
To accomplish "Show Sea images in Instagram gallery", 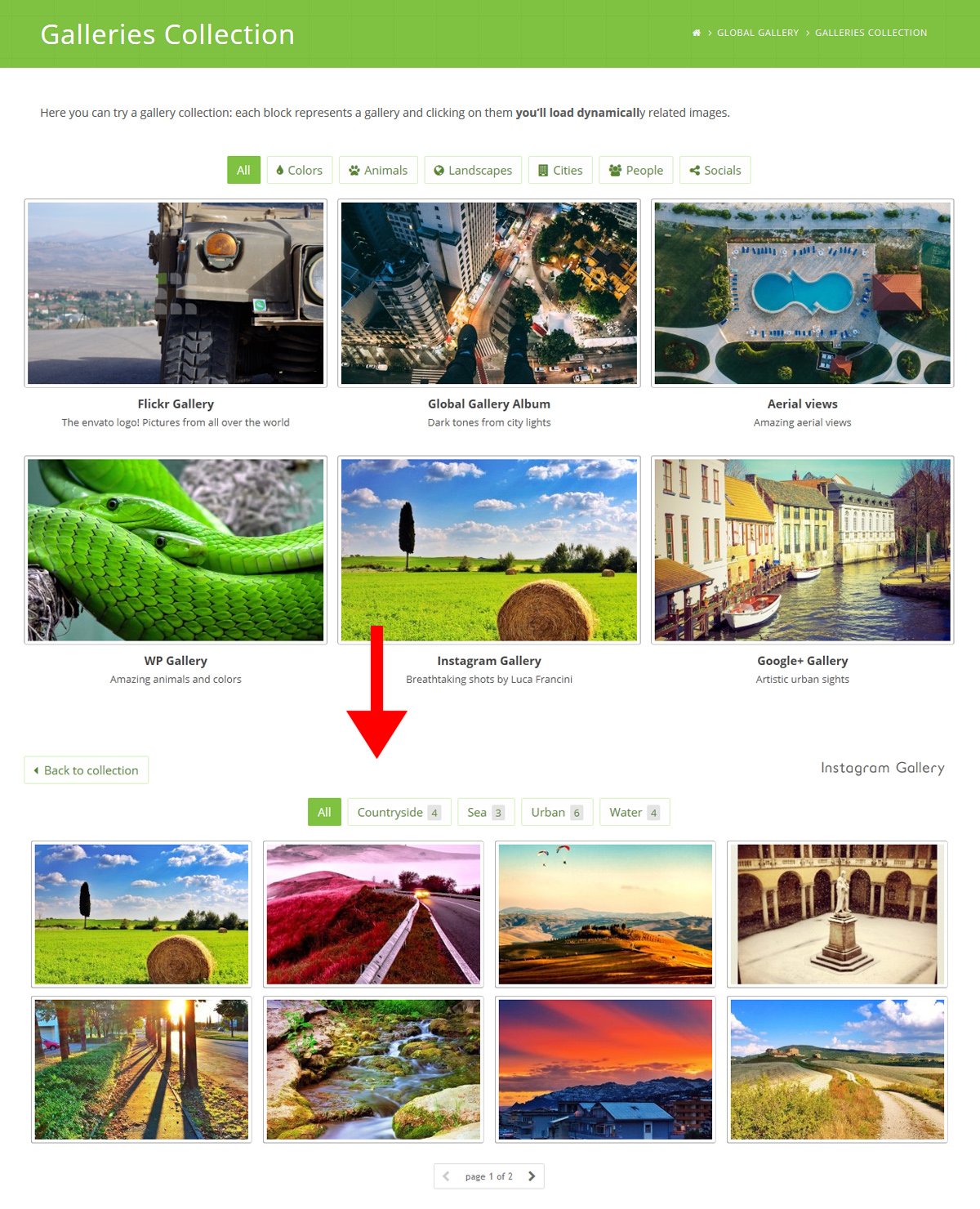I will [487, 812].
